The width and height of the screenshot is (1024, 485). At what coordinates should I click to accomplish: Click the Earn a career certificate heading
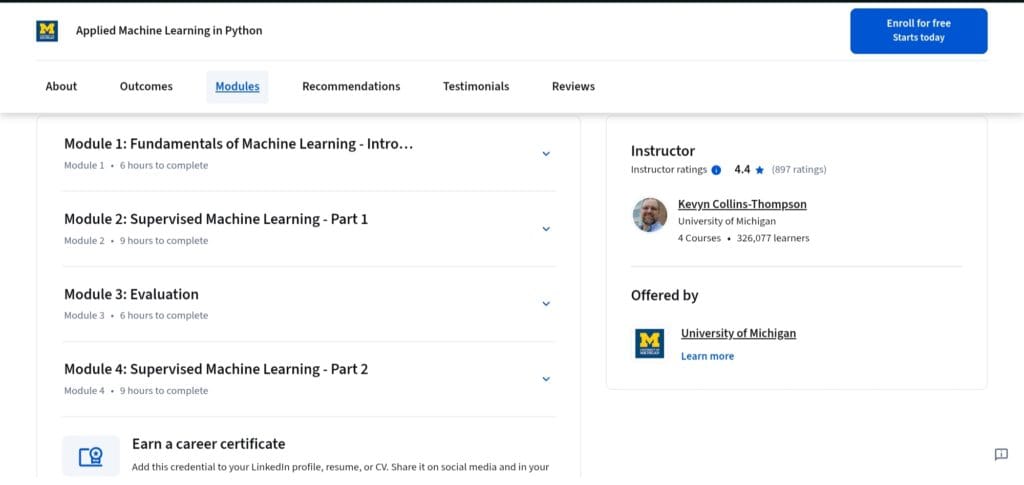click(x=208, y=444)
